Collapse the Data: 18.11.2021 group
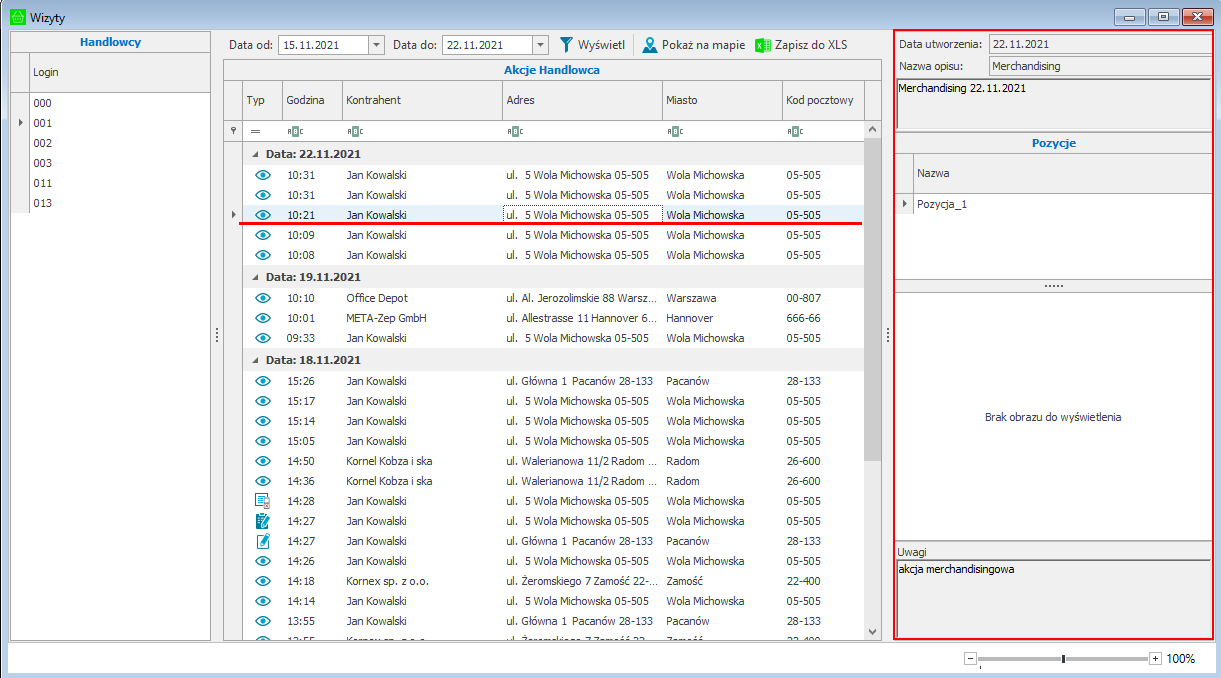The width and height of the screenshot is (1221, 678). tap(256, 360)
